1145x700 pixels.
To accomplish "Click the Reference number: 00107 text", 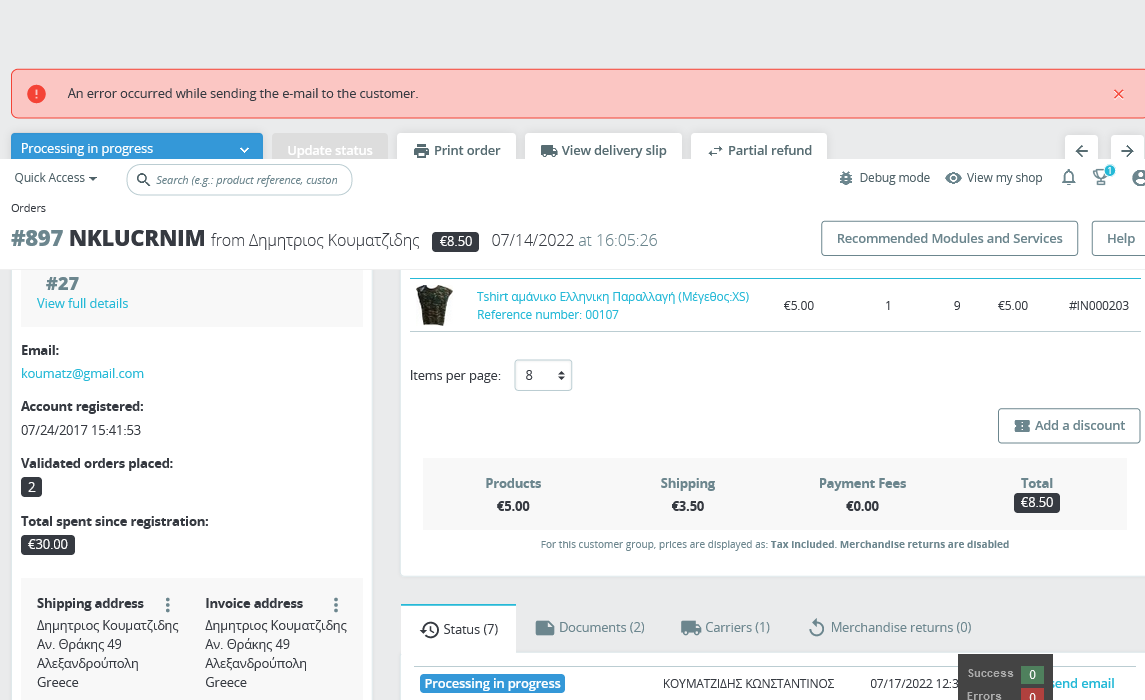I will point(548,315).
